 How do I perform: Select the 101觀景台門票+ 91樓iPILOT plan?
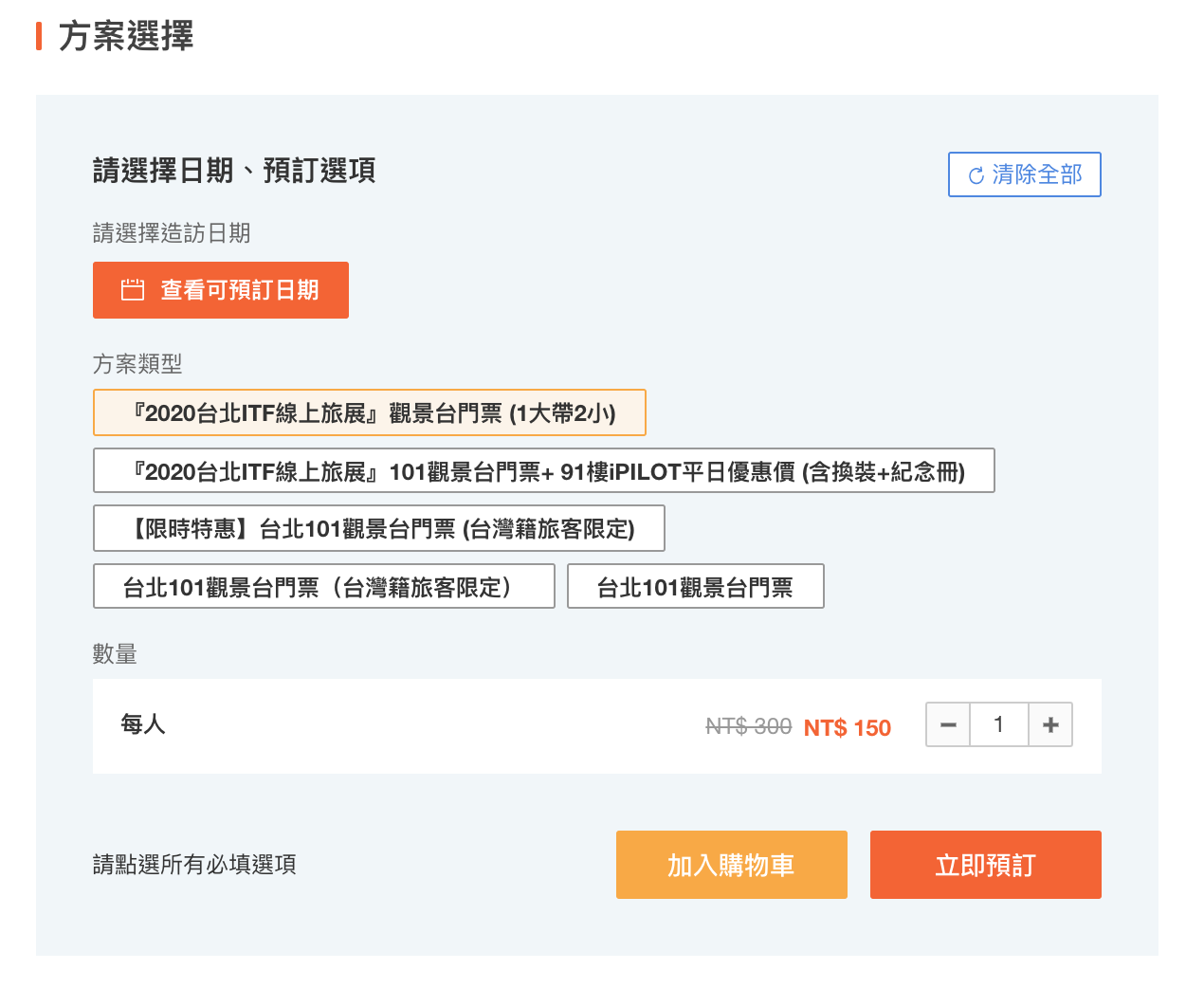[x=544, y=470]
